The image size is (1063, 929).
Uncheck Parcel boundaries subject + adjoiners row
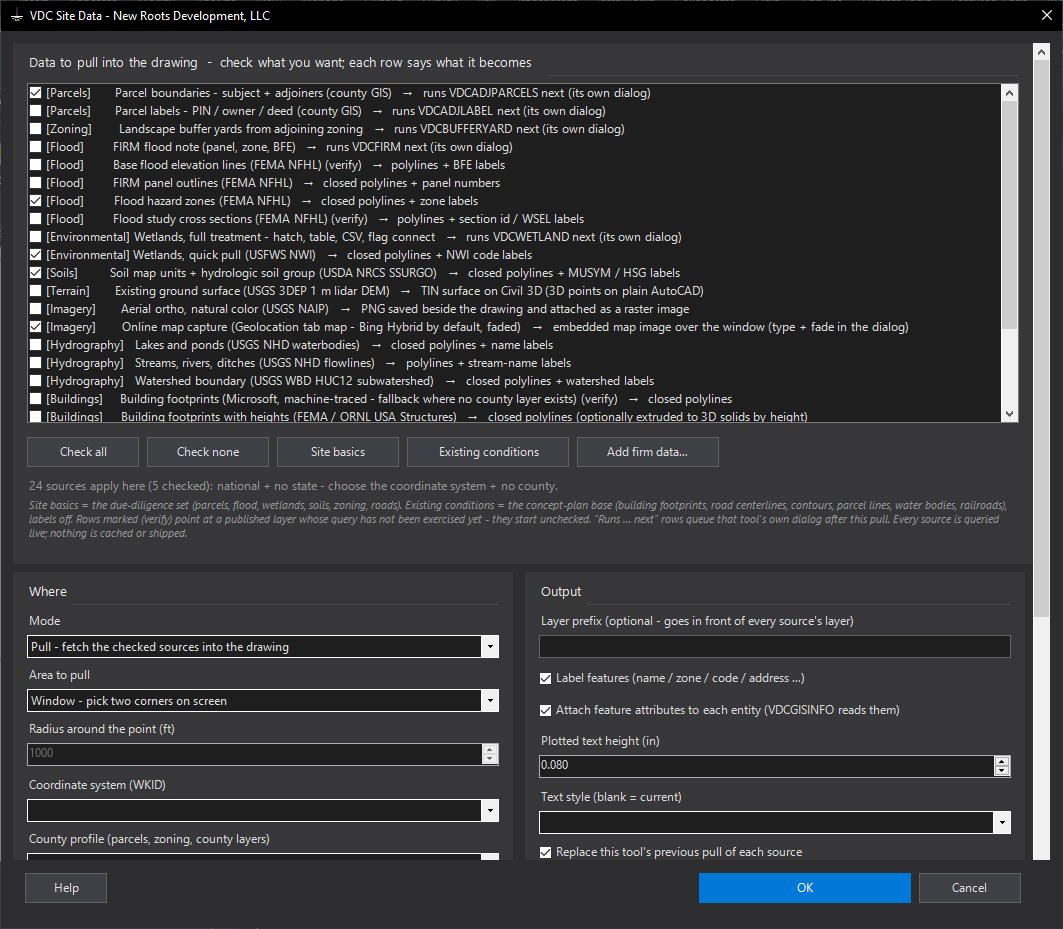35,93
